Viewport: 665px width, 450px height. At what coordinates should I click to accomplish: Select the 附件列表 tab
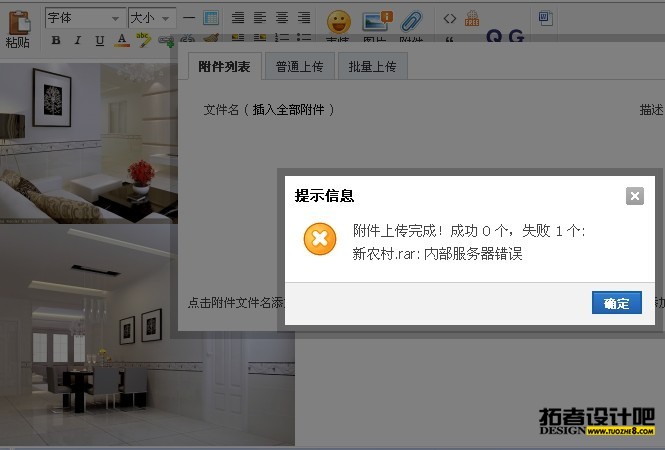click(224, 67)
